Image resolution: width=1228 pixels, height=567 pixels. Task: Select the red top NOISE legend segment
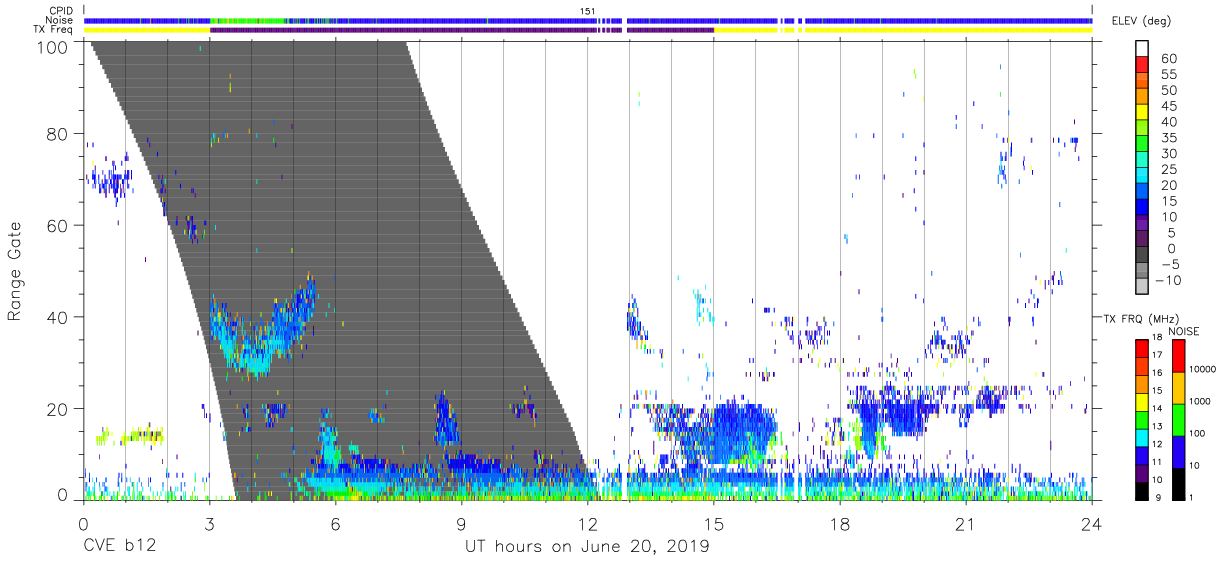tap(1177, 356)
